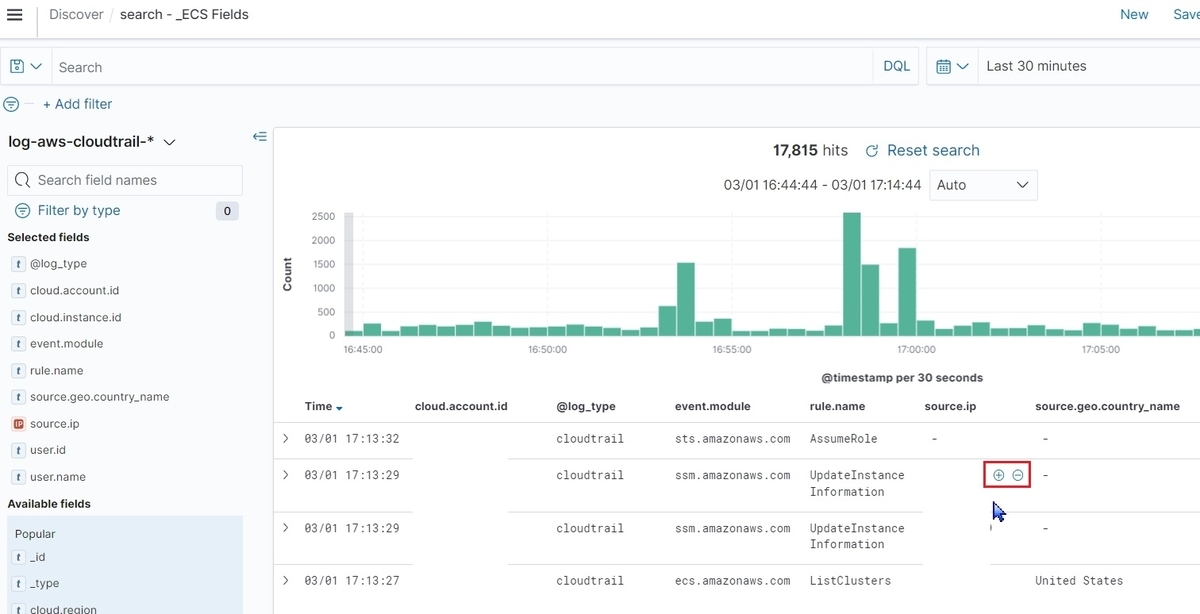Click the Search field names input

pos(125,180)
